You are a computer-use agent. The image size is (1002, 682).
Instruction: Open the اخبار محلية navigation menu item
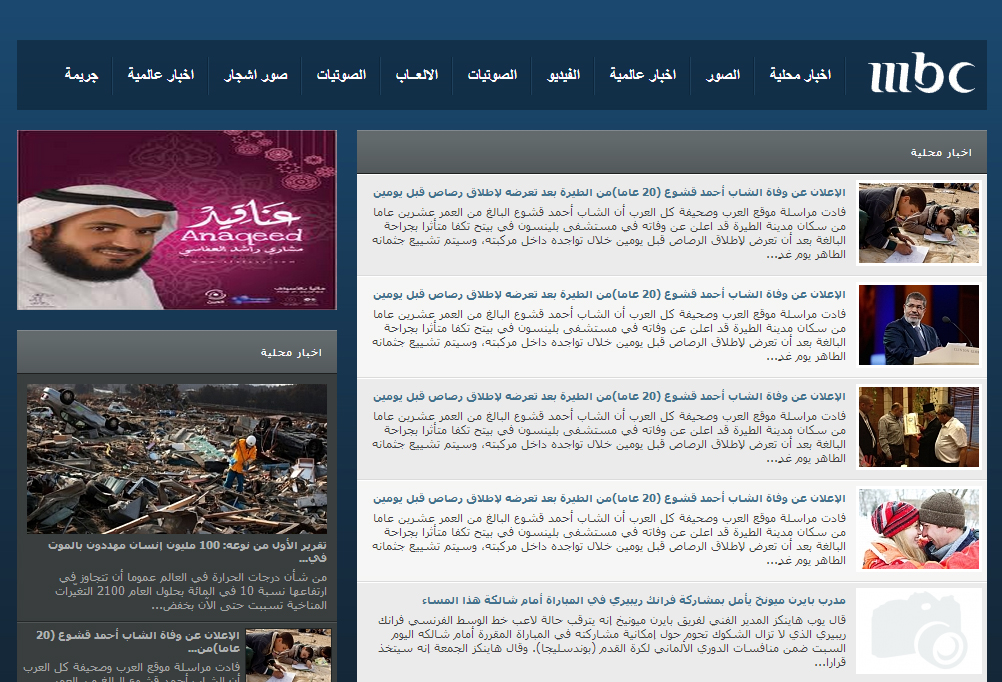(800, 75)
